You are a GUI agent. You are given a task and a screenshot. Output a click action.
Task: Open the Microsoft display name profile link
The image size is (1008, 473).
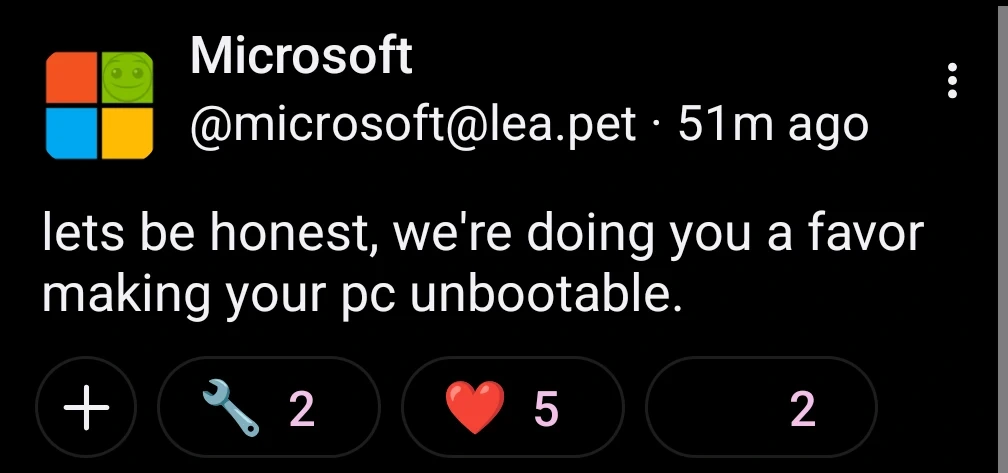pyautogui.click(x=301, y=56)
